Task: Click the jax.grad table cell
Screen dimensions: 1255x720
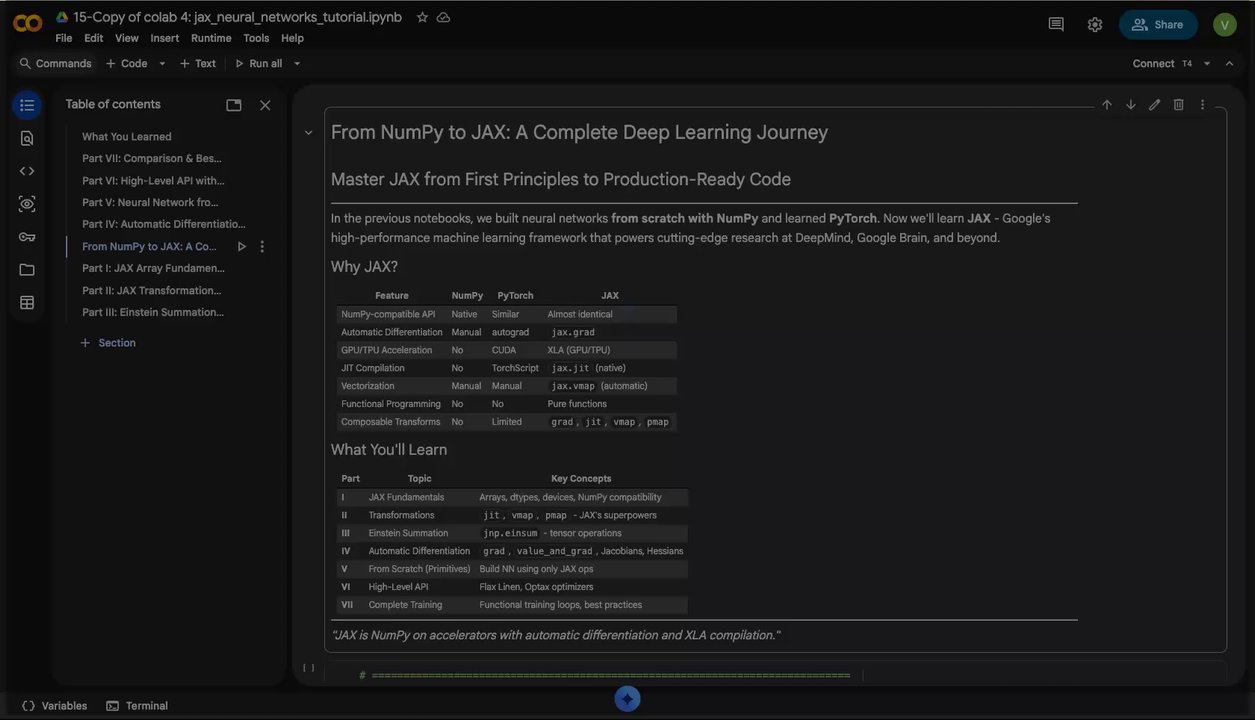Action: point(573,332)
